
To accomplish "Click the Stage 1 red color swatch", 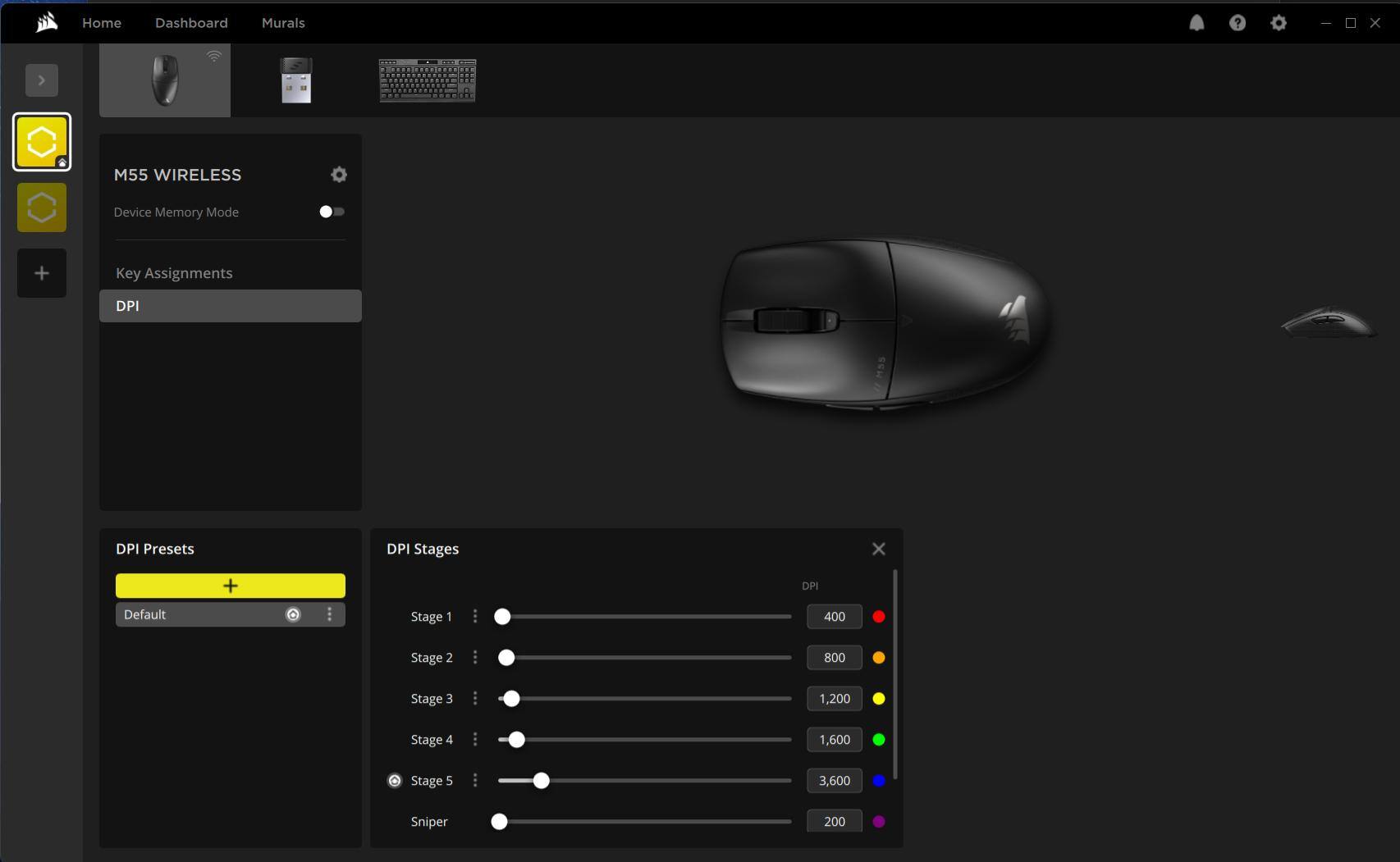I will tap(878, 617).
